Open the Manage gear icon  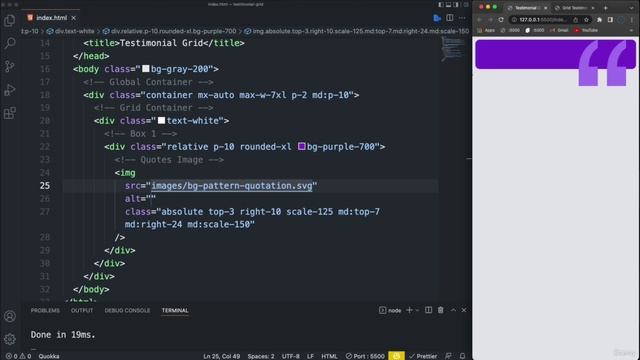tap(10, 339)
